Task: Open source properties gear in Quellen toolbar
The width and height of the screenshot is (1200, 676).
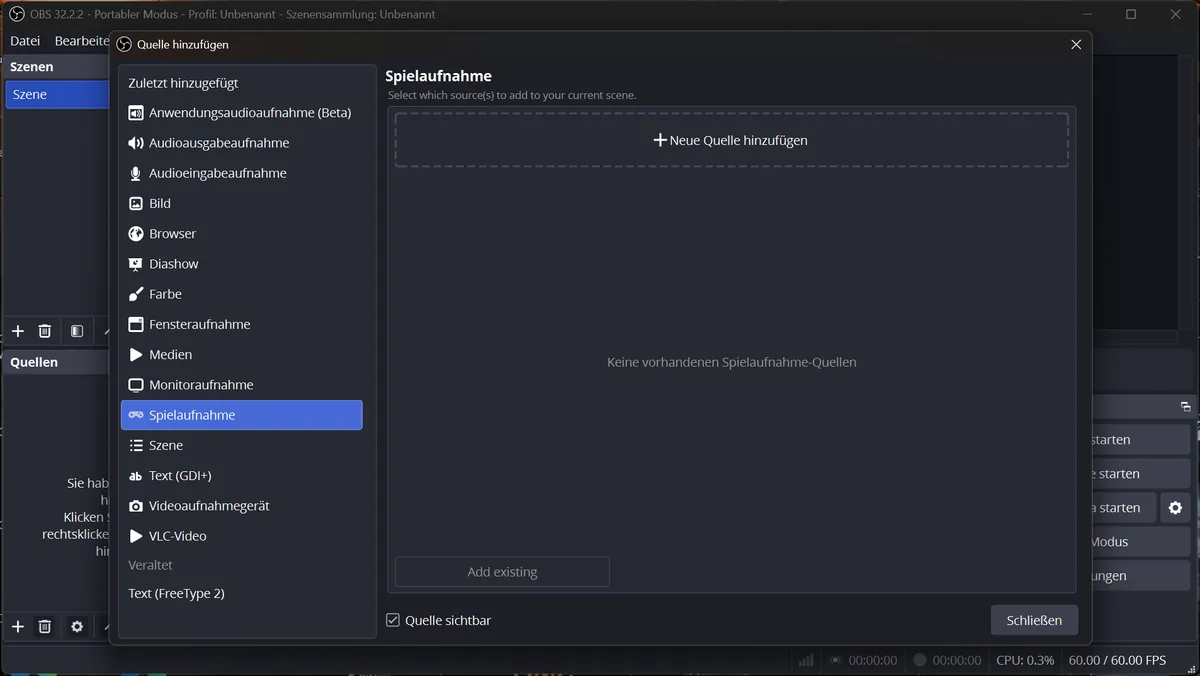Action: coord(77,627)
